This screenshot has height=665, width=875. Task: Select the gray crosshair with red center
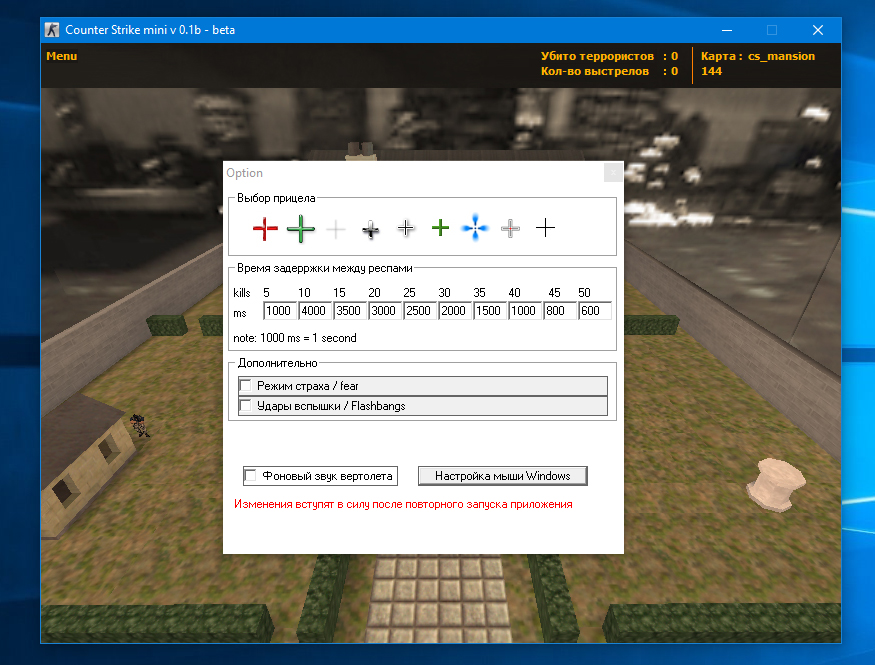click(510, 229)
